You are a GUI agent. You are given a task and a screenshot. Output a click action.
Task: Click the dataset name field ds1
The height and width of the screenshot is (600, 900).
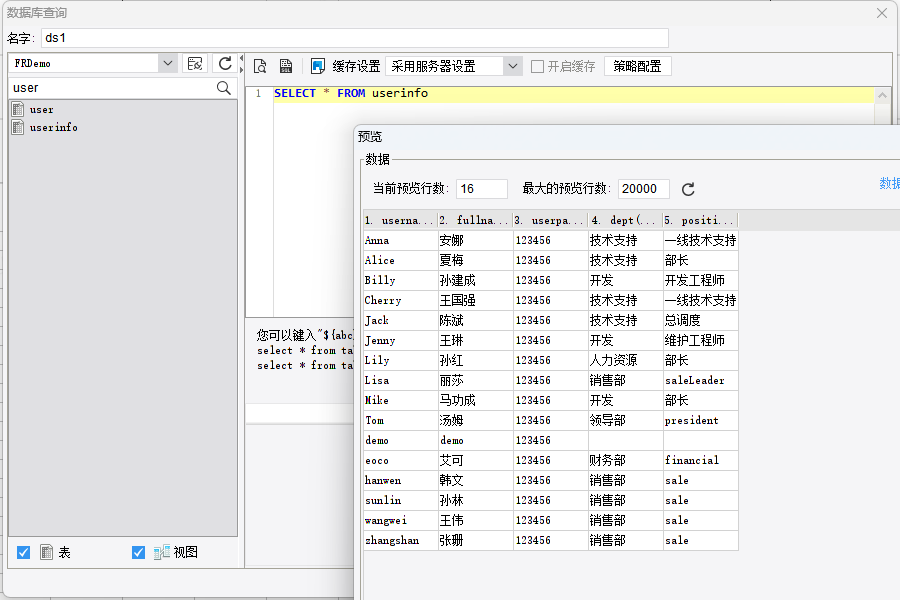(x=355, y=38)
